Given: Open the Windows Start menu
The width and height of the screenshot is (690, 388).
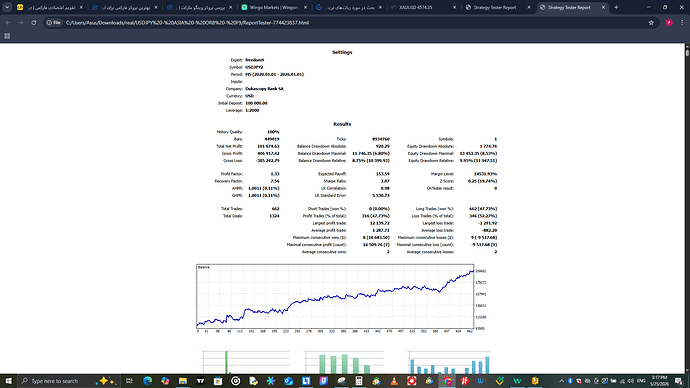Looking at the screenshot, I should pos(8,381).
